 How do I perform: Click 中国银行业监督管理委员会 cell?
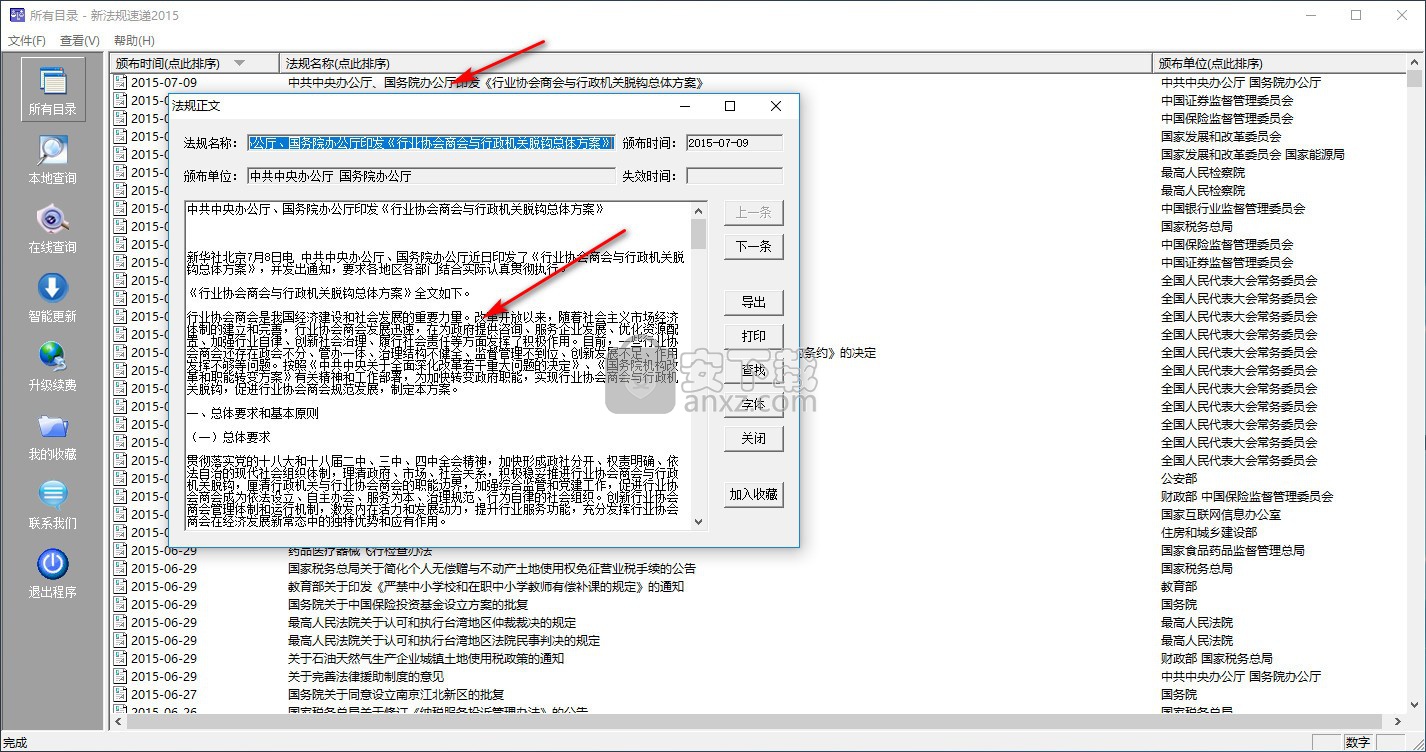pos(1233,208)
